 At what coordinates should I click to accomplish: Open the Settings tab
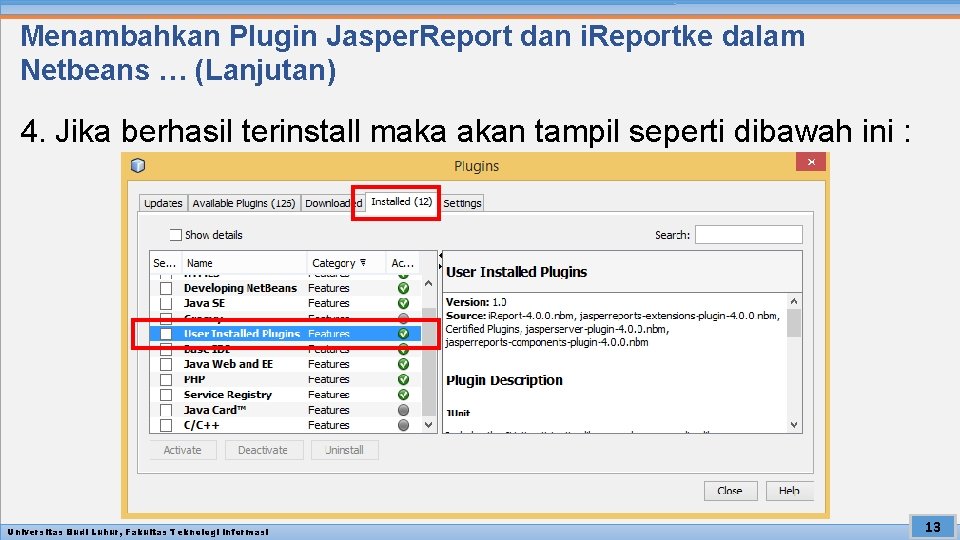(x=462, y=203)
